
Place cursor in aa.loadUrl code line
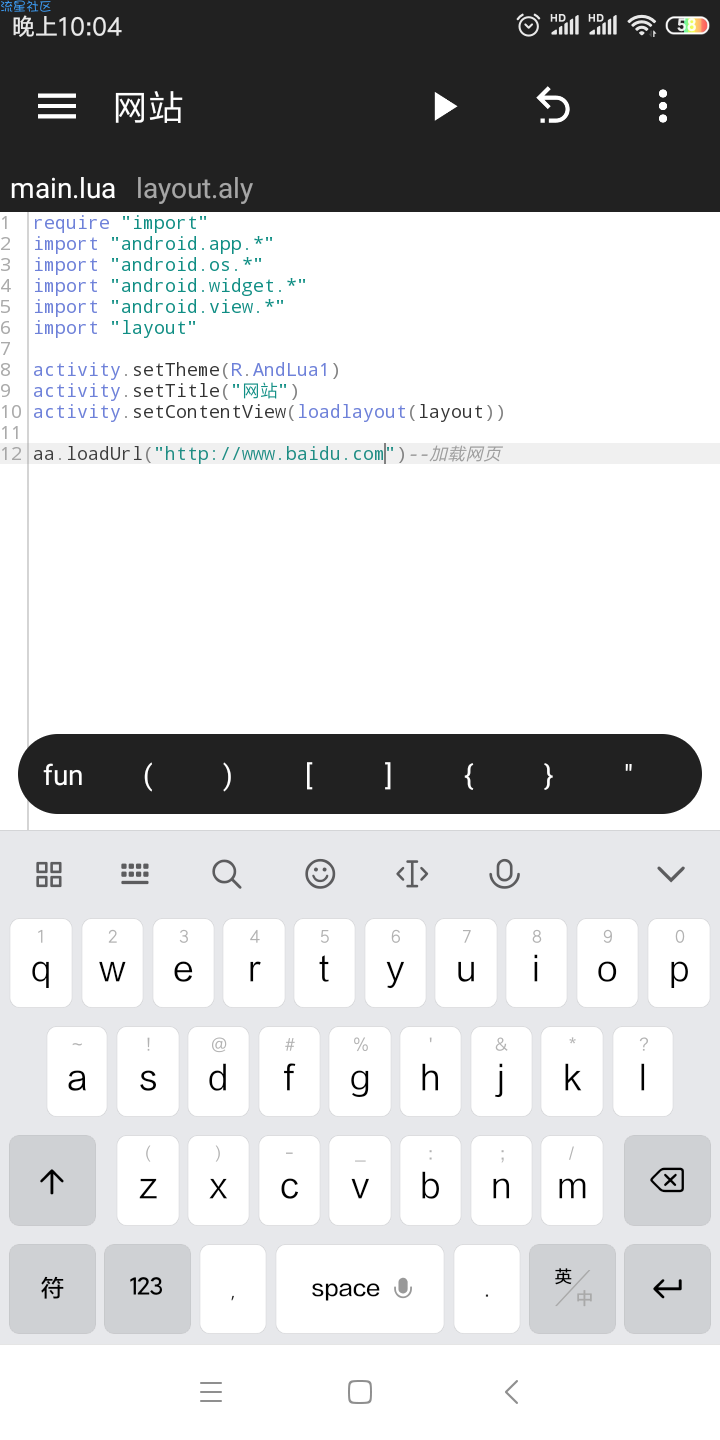pos(267,454)
